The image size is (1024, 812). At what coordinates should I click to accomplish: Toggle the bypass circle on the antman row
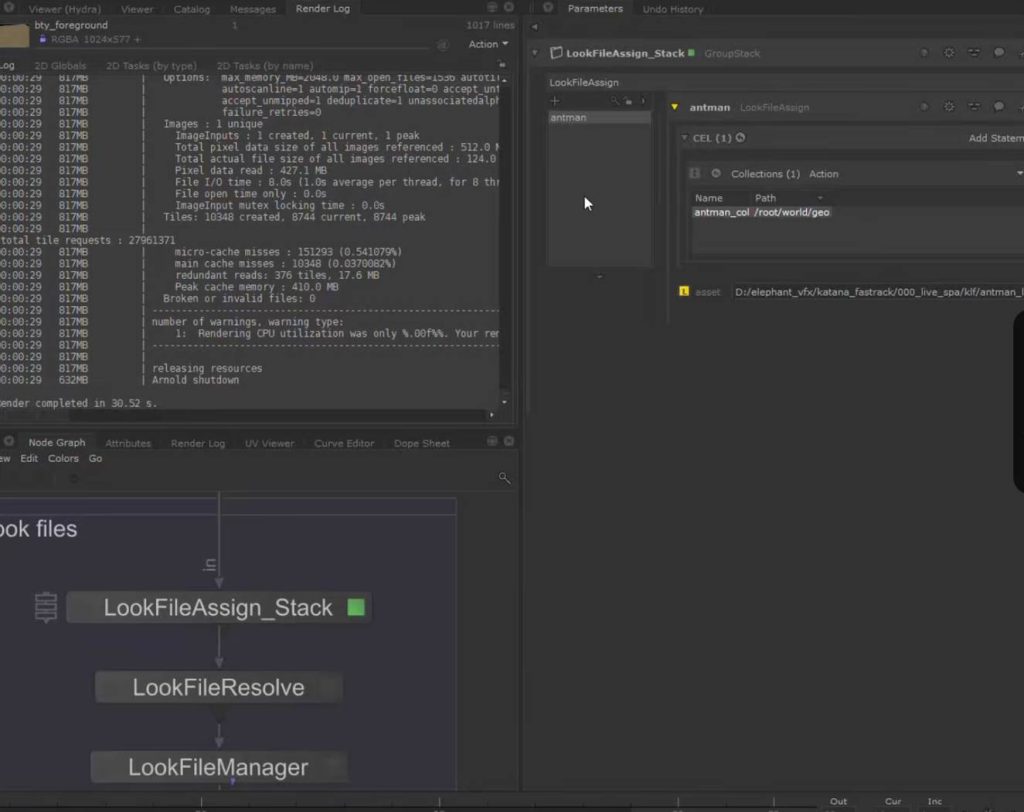[x=924, y=107]
